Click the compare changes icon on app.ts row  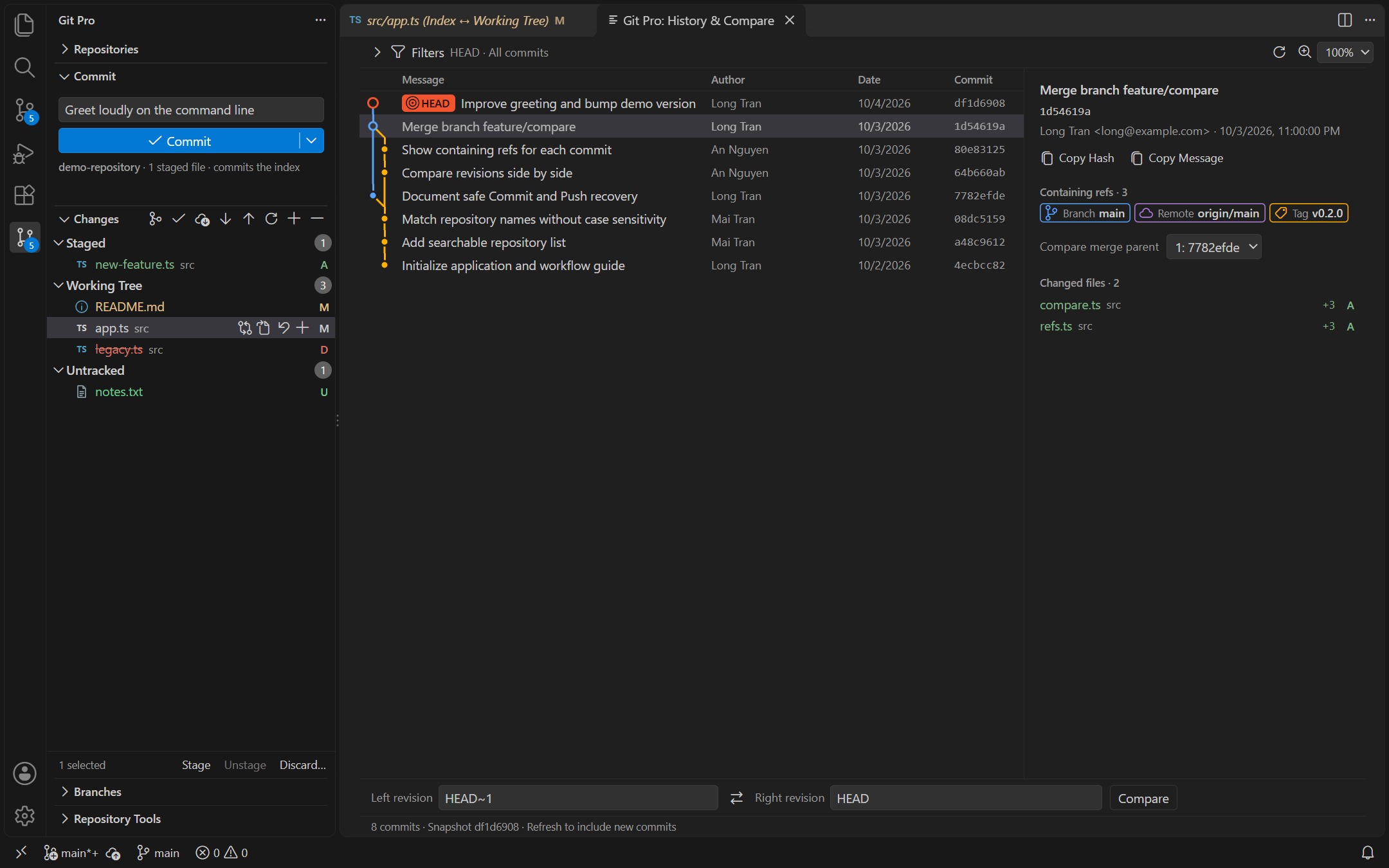click(x=244, y=328)
